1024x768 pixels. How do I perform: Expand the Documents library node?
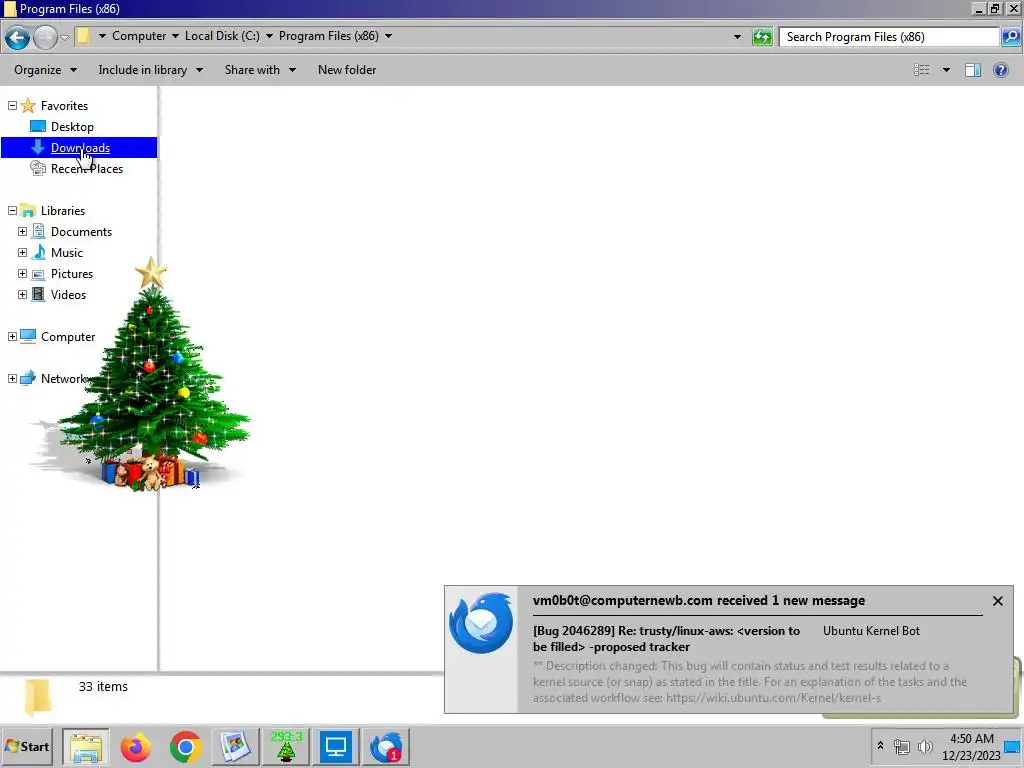(x=22, y=231)
